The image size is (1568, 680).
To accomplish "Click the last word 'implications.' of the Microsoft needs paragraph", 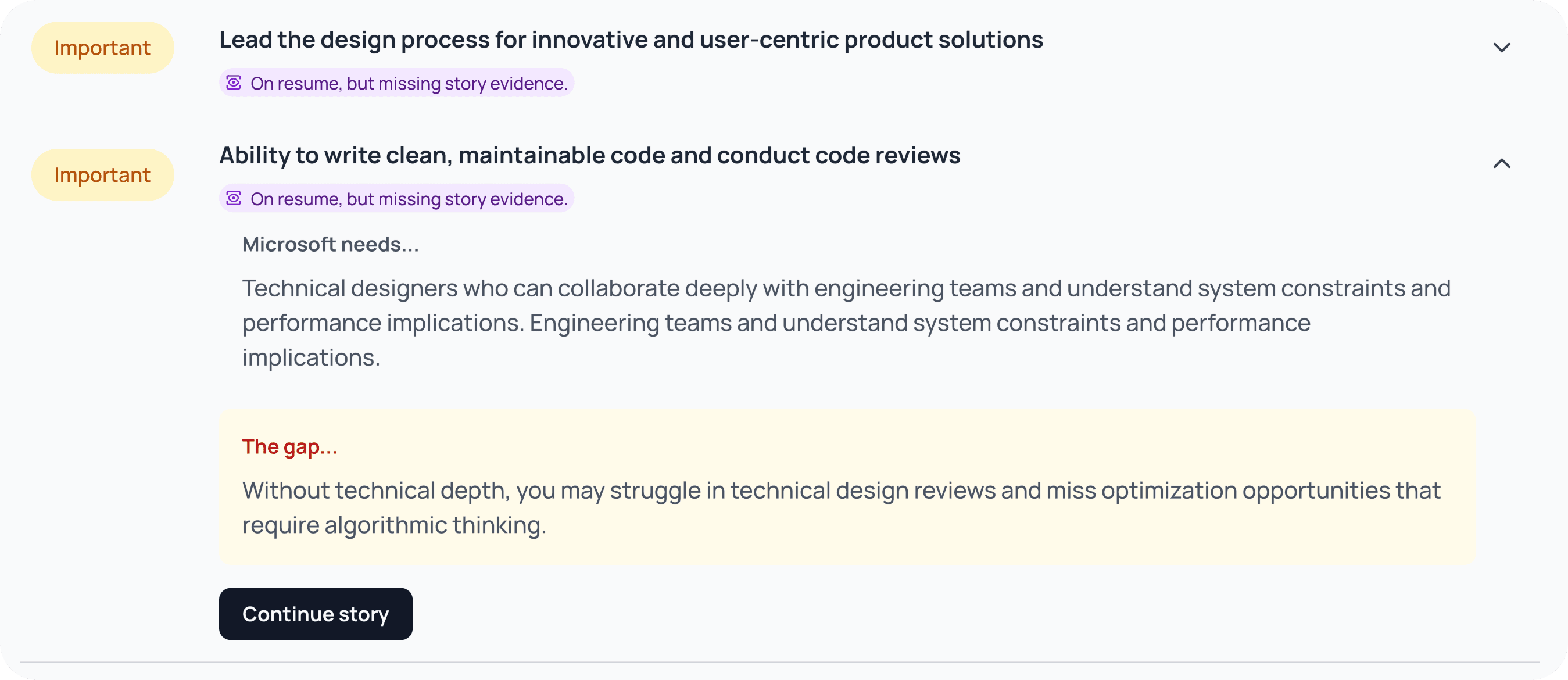I will point(311,358).
